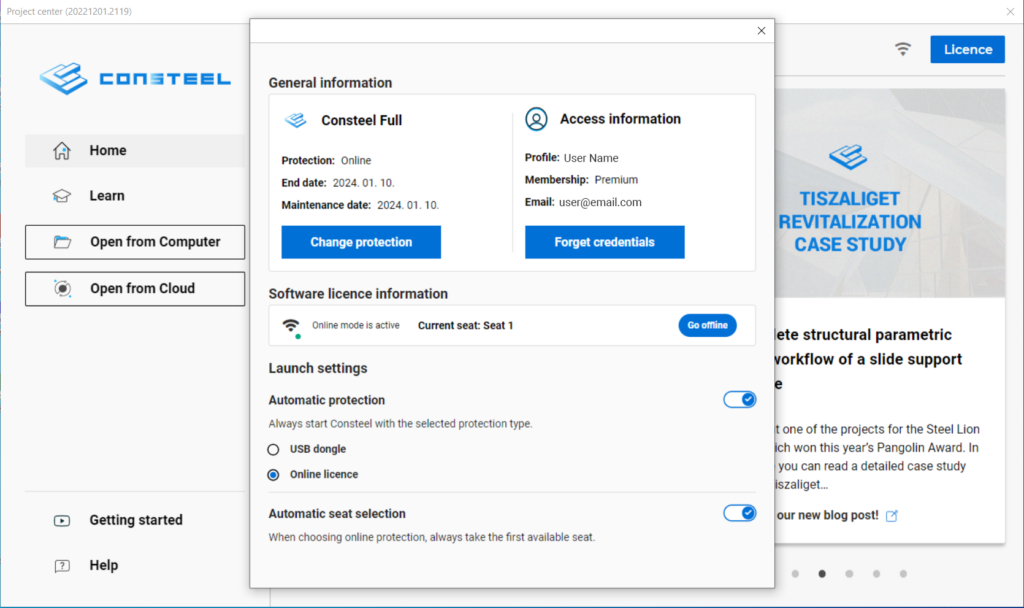Click the folder icon for Open from Computer
This screenshot has height=608, width=1024.
[x=63, y=242]
